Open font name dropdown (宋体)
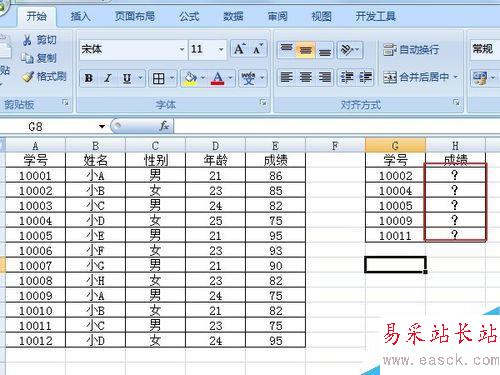 click(x=182, y=50)
